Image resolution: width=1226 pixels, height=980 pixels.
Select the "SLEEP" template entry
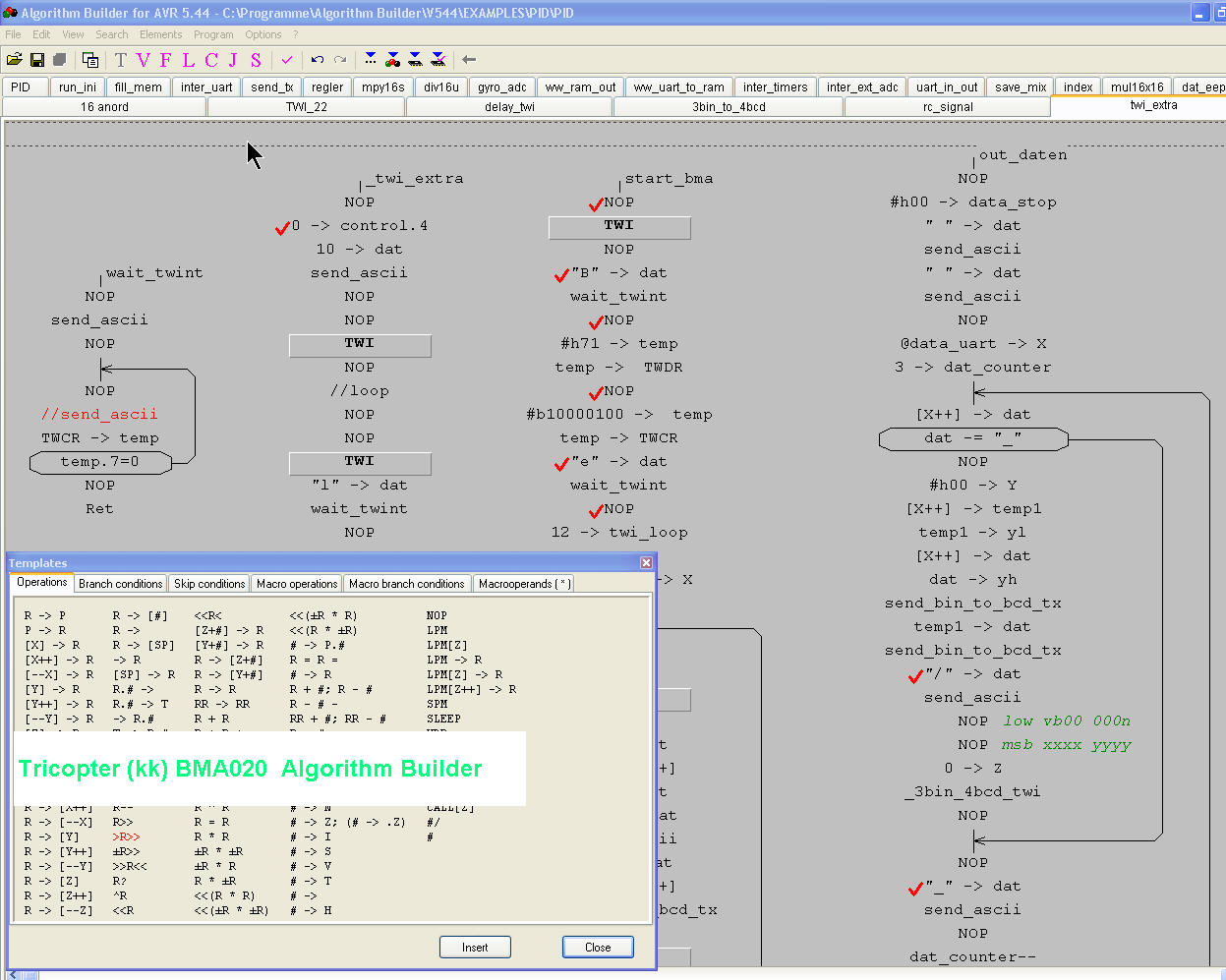(443, 719)
